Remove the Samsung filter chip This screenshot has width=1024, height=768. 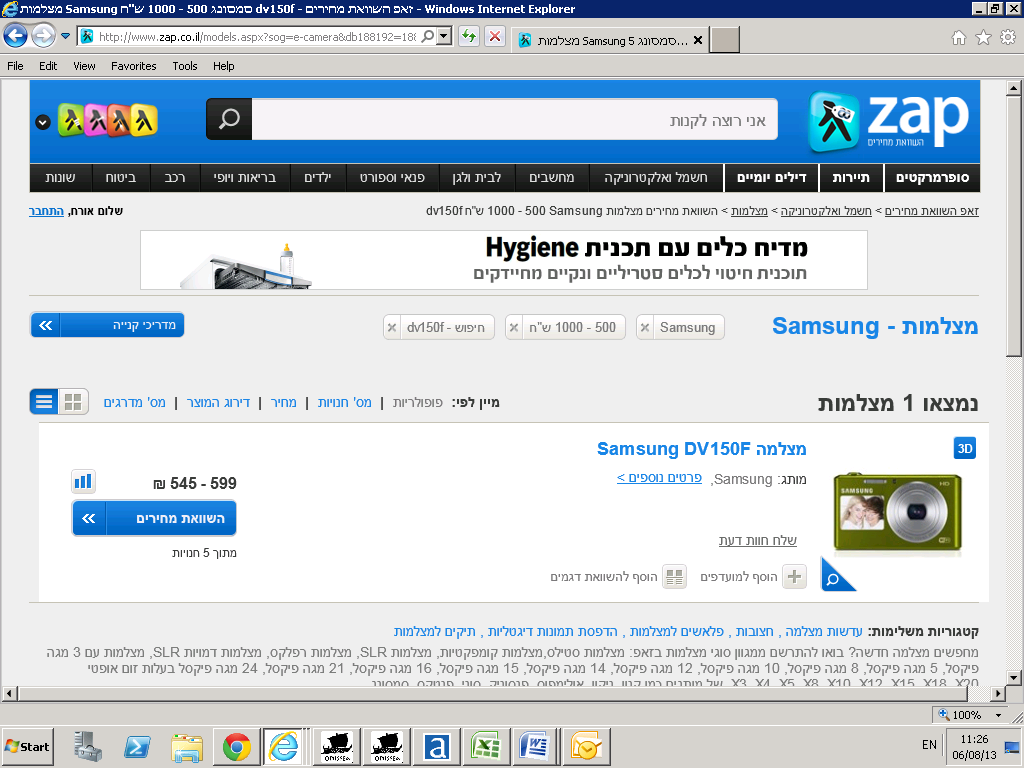(x=645, y=327)
